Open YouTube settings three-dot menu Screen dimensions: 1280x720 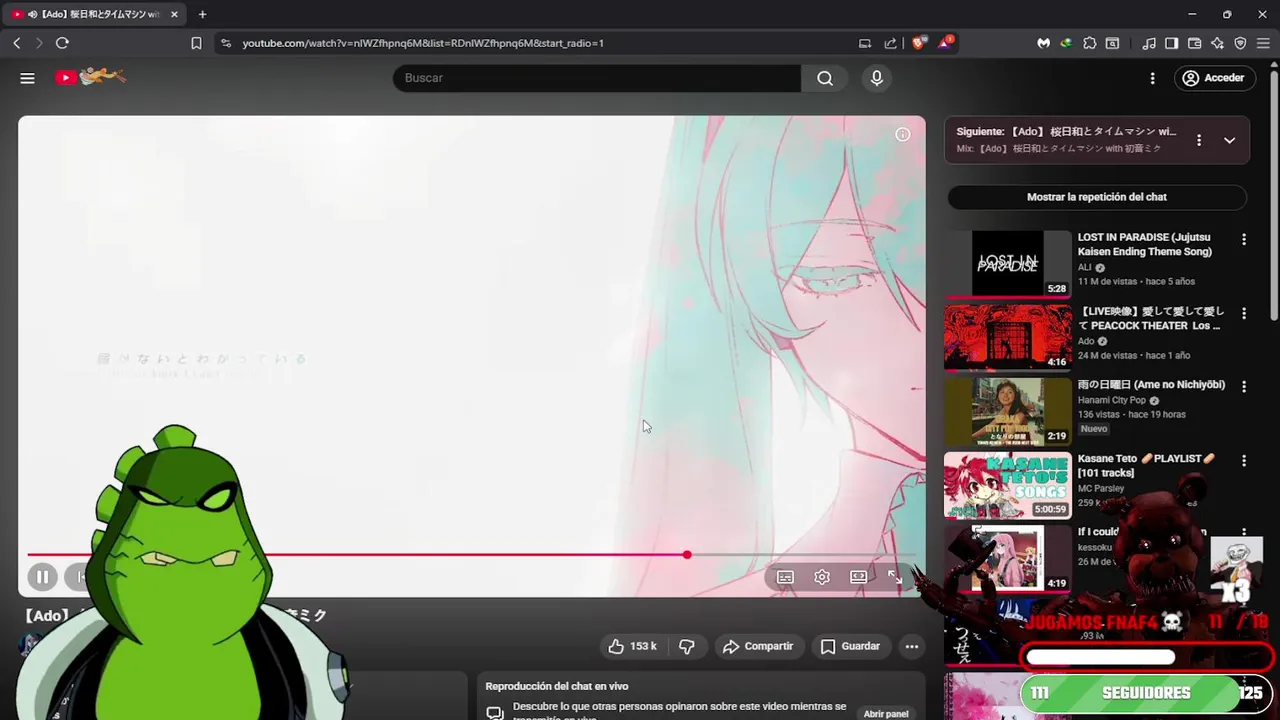coord(1152,78)
